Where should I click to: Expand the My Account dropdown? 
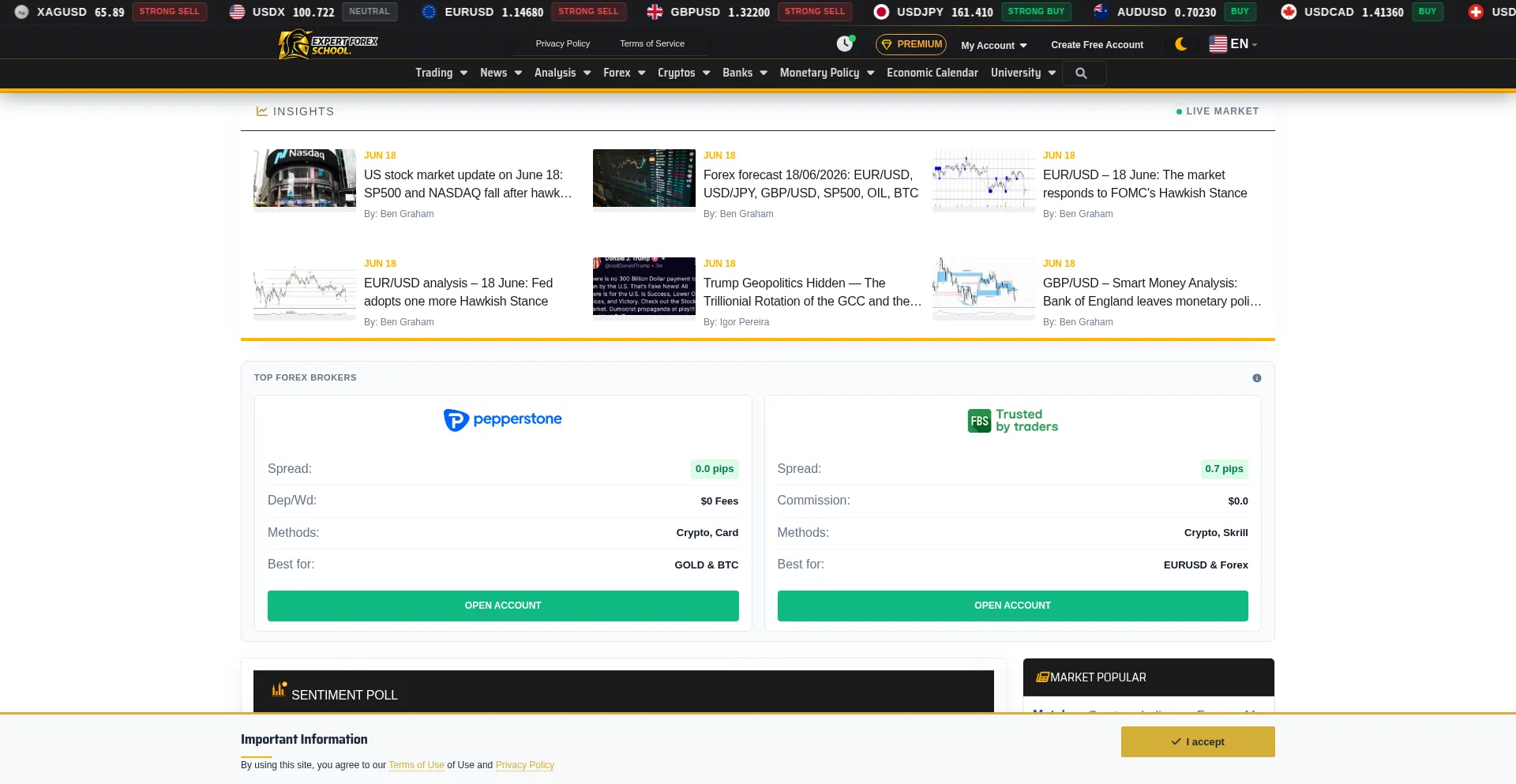[994, 45]
